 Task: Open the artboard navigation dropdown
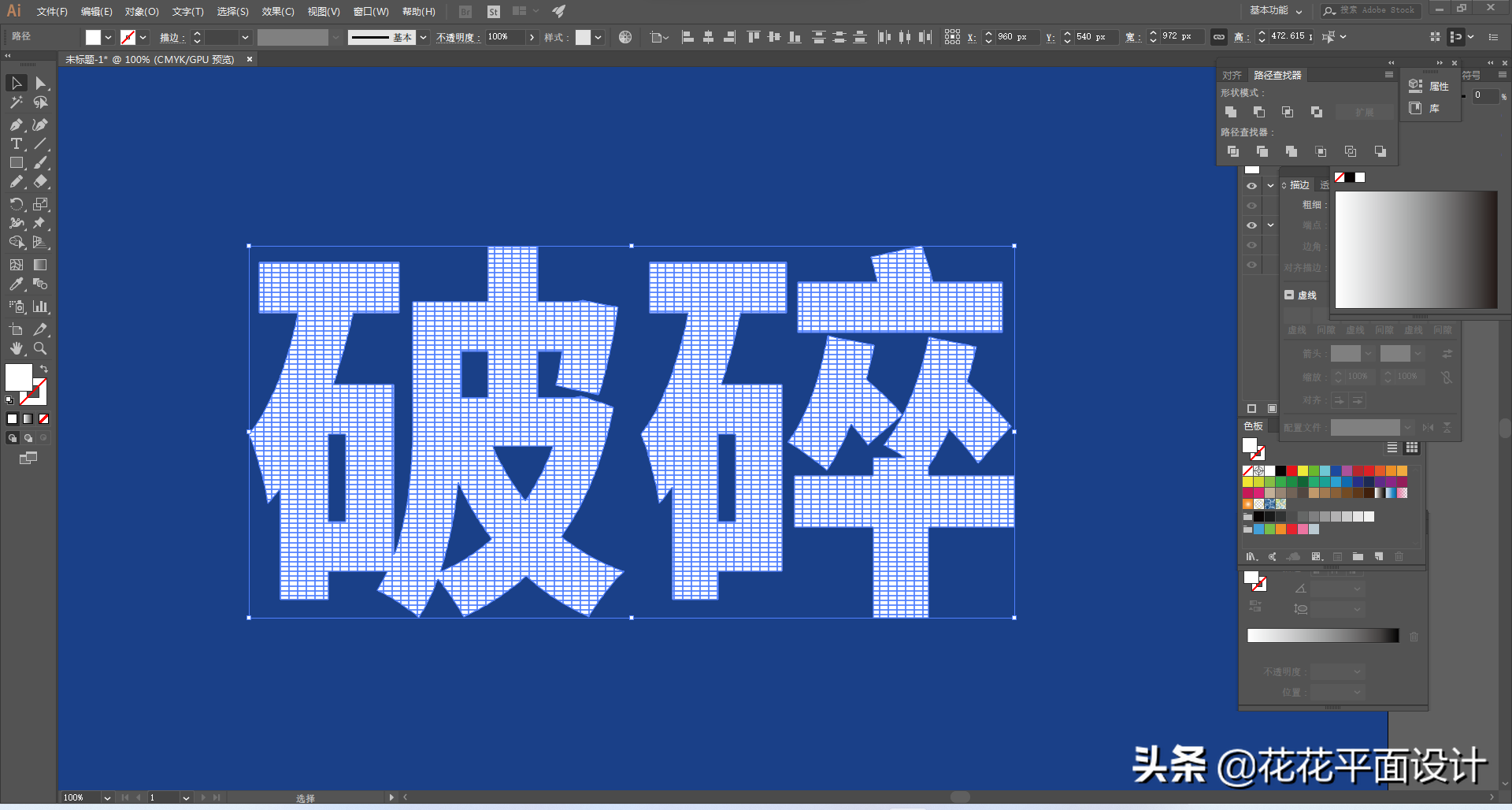pos(186,797)
